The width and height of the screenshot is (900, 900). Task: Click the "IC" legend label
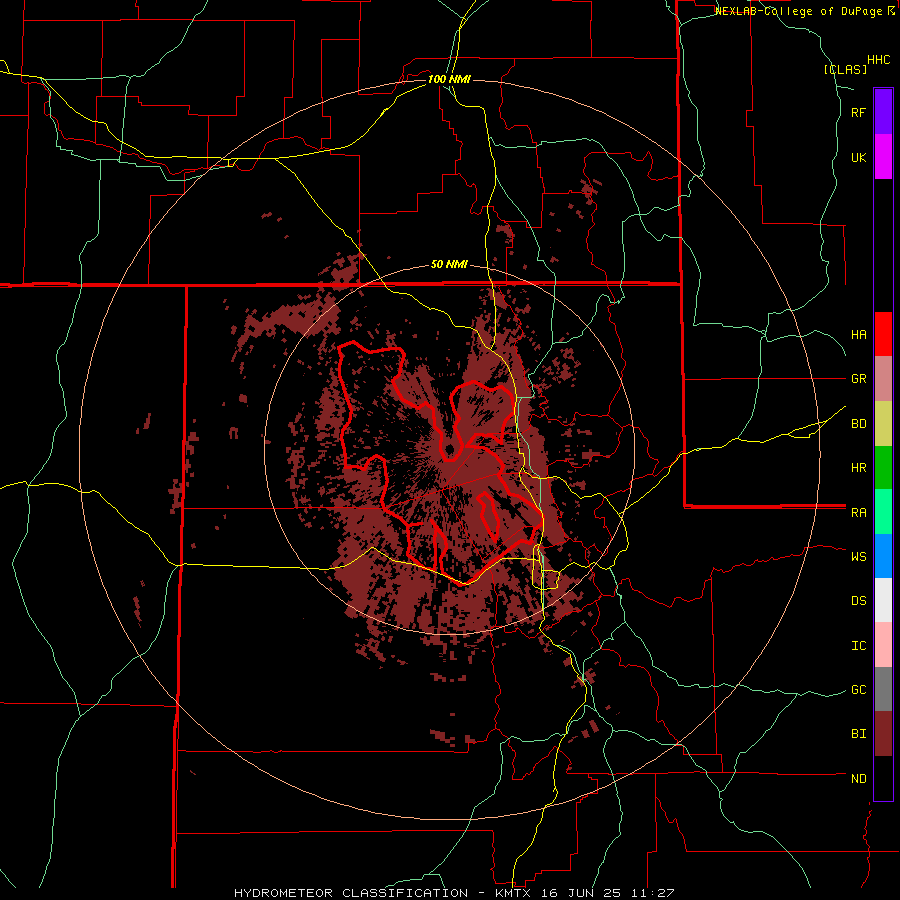click(859, 646)
